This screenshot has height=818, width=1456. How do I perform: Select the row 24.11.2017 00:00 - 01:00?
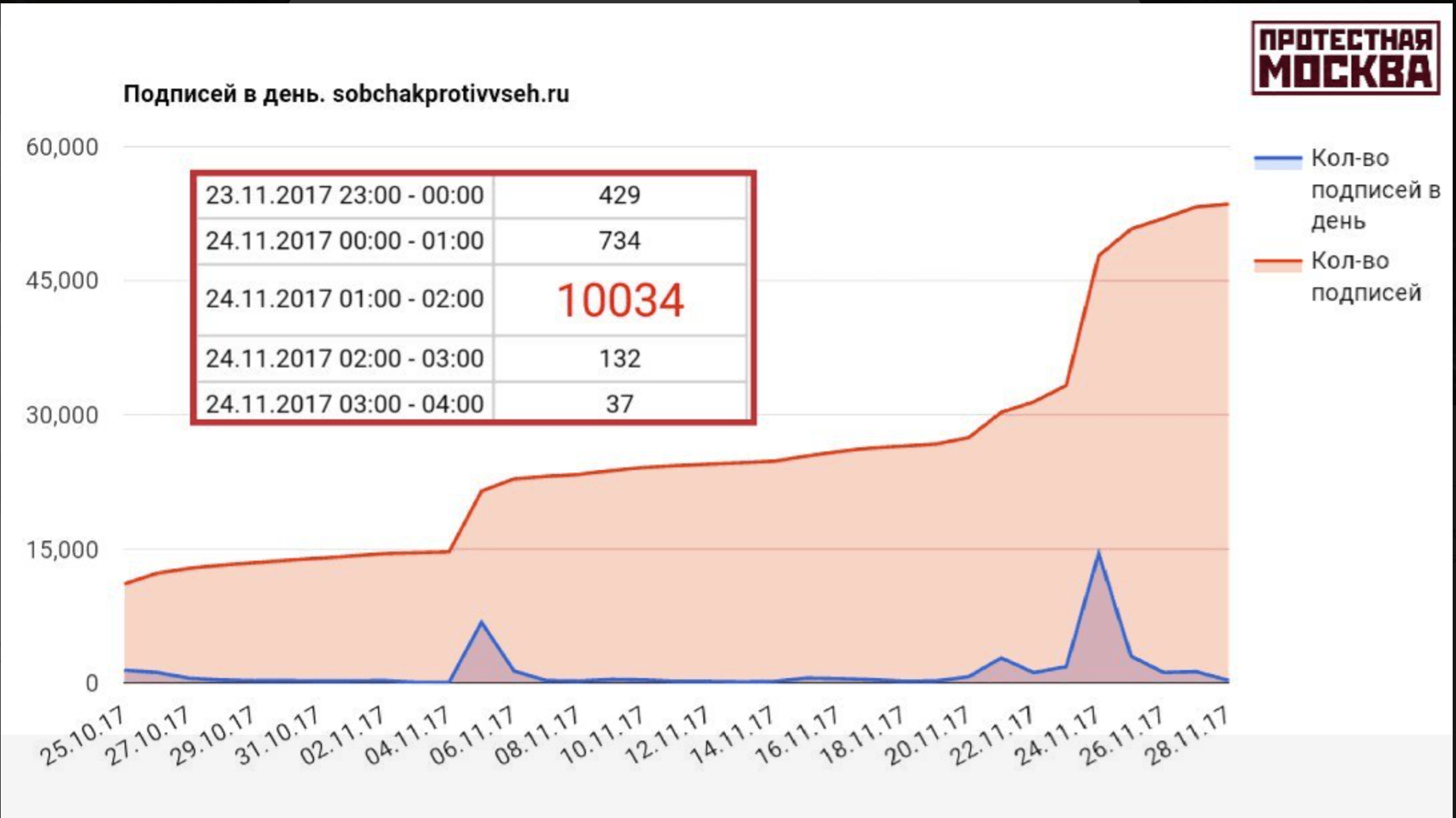[x=344, y=241]
